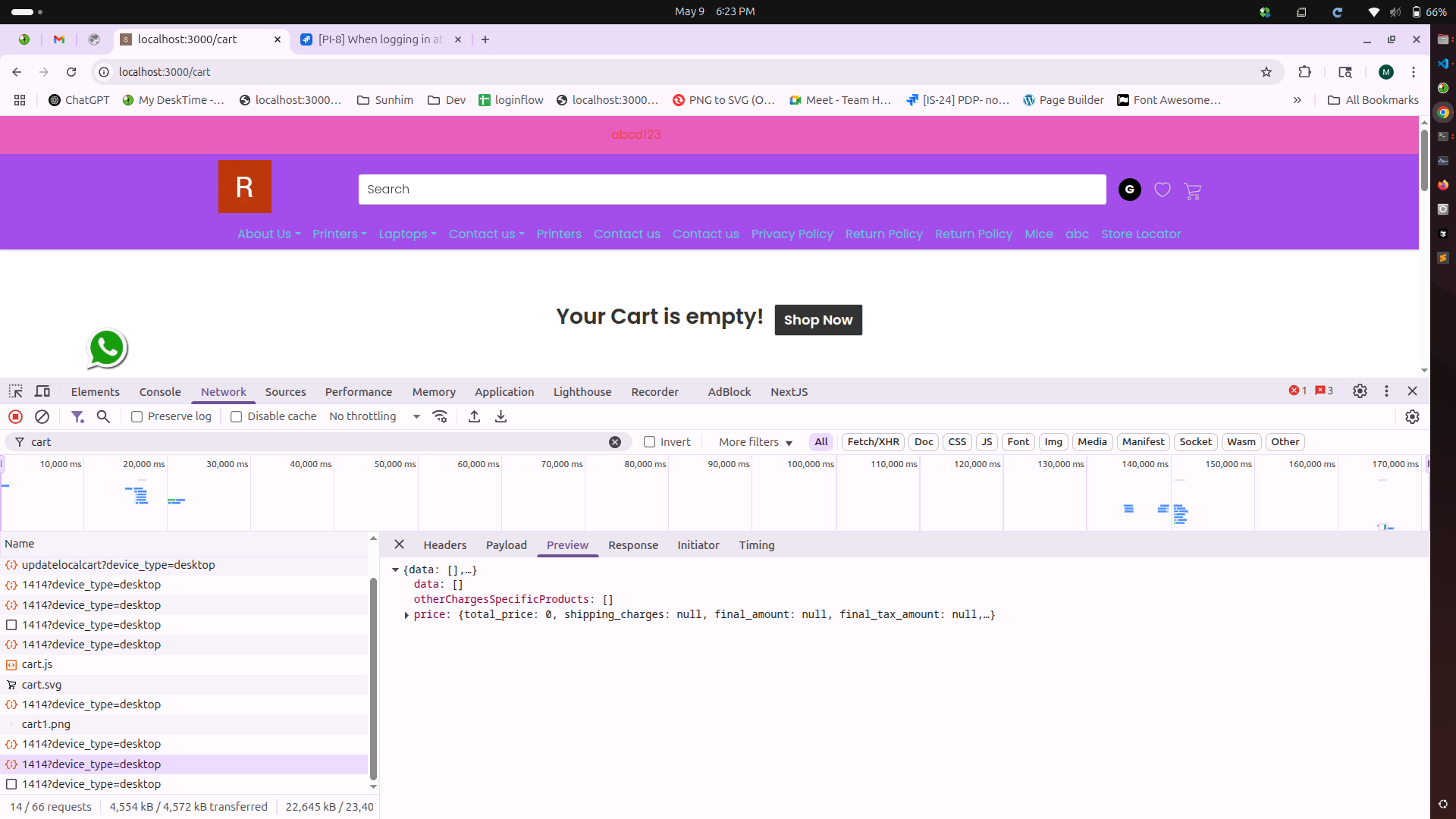Click export HAR download icon
The image size is (1456, 819).
click(500, 416)
